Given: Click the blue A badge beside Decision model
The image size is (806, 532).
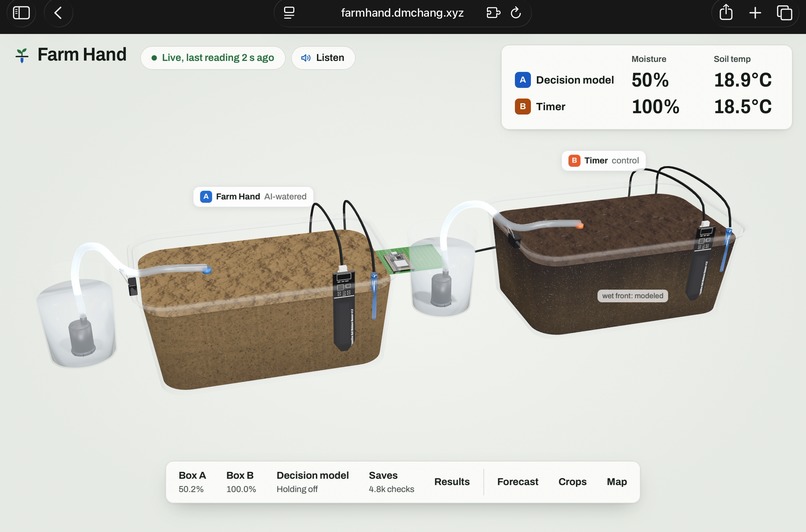Looking at the screenshot, I should coord(523,80).
